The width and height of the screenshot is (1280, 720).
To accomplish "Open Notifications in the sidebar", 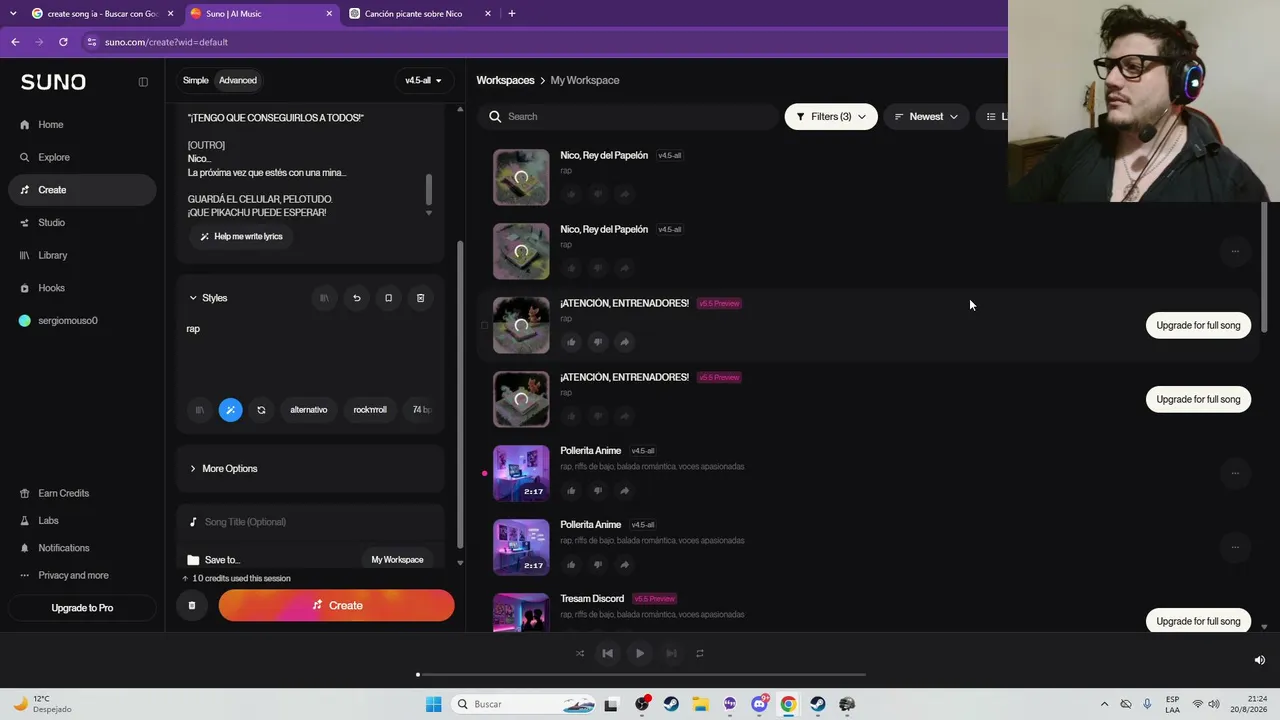I will point(63,548).
